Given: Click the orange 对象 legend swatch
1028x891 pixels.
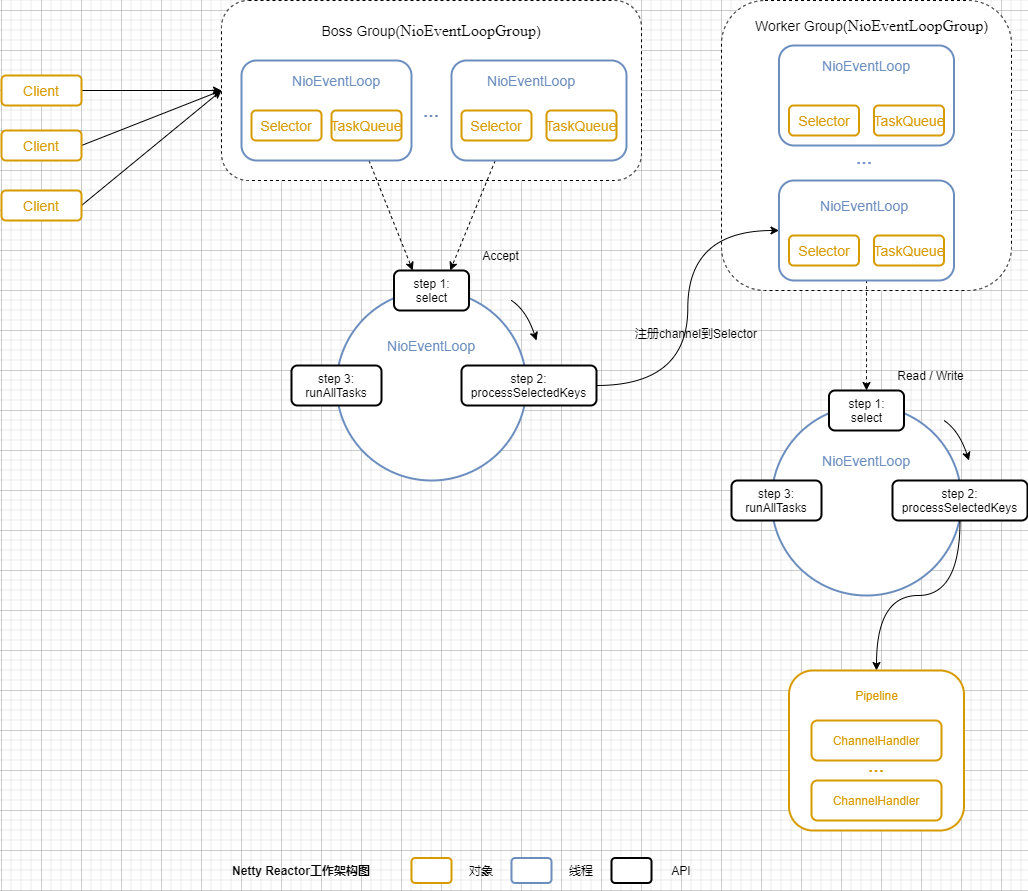Looking at the screenshot, I should (x=431, y=871).
